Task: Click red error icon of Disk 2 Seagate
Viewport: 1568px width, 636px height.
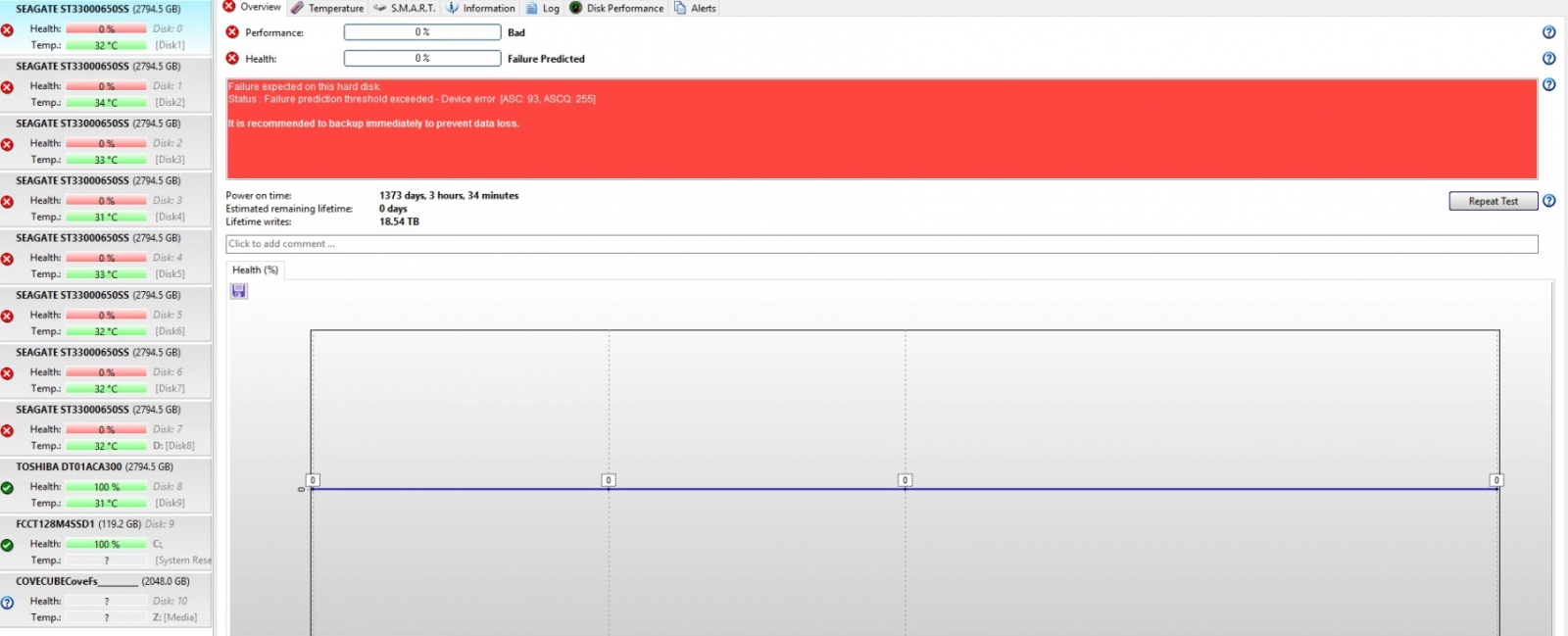Action: 7,144
